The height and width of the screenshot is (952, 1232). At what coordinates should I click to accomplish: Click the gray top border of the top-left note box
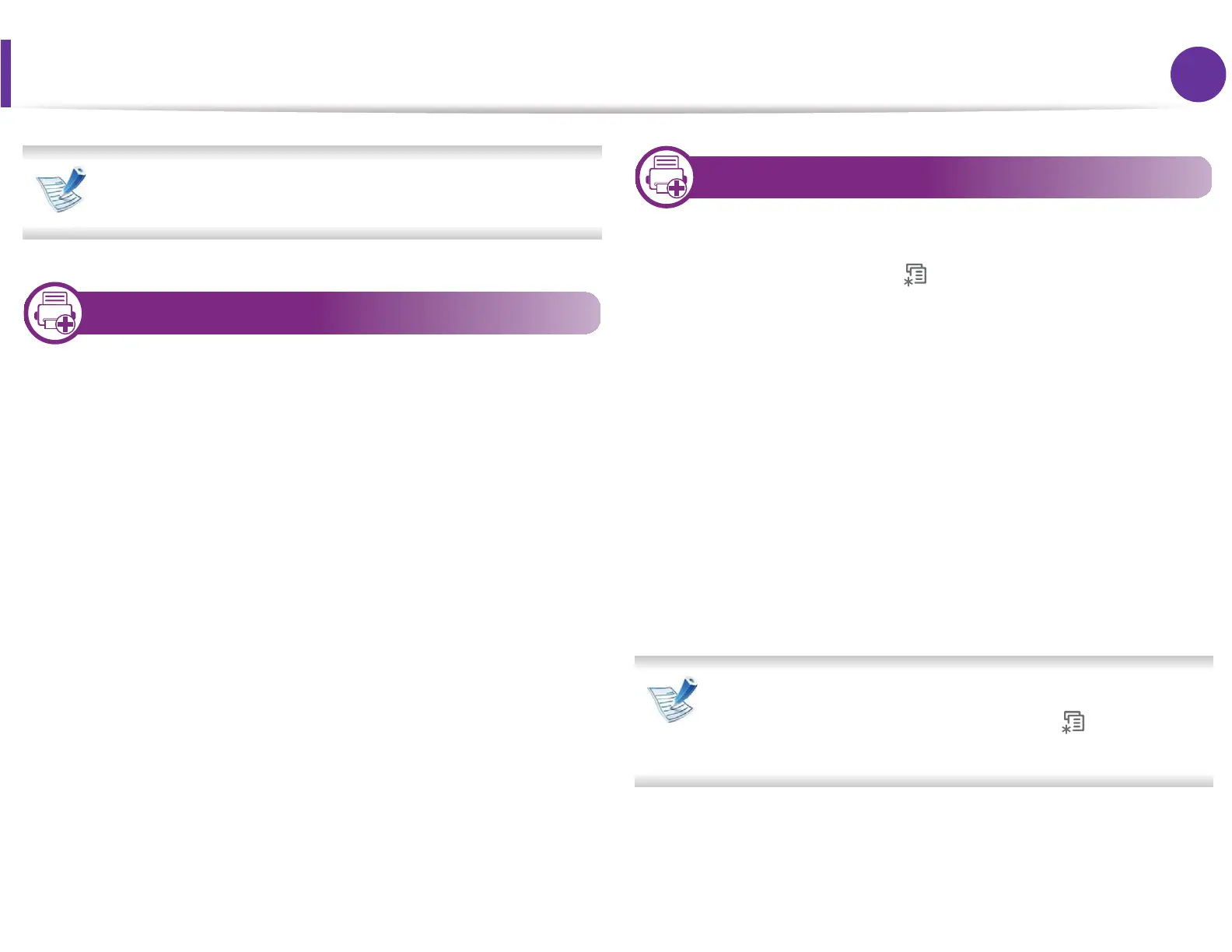pyautogui.click(x=313, y=152)
